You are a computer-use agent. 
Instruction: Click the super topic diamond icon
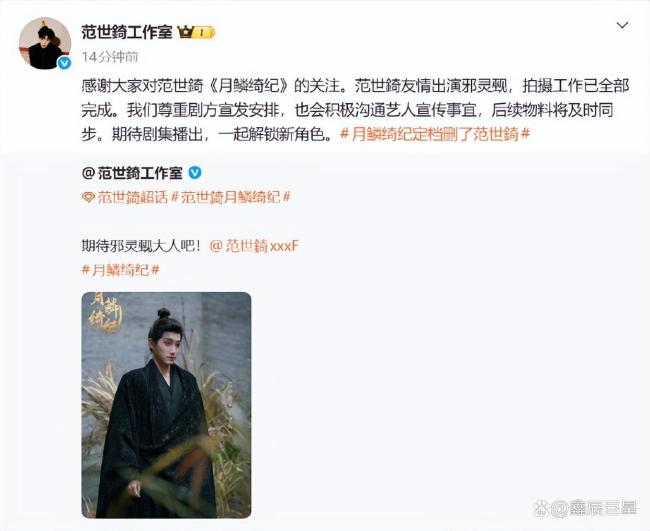88,197
